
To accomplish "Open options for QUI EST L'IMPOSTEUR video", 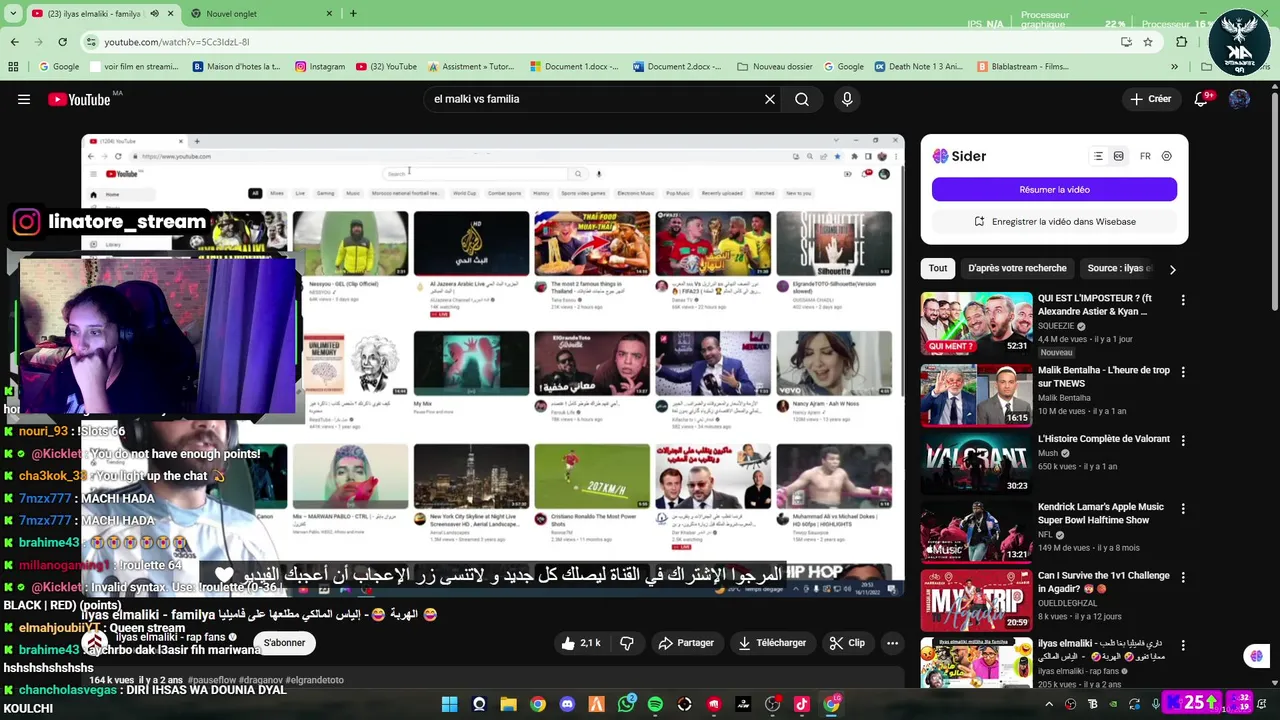I will point(1183,300).
